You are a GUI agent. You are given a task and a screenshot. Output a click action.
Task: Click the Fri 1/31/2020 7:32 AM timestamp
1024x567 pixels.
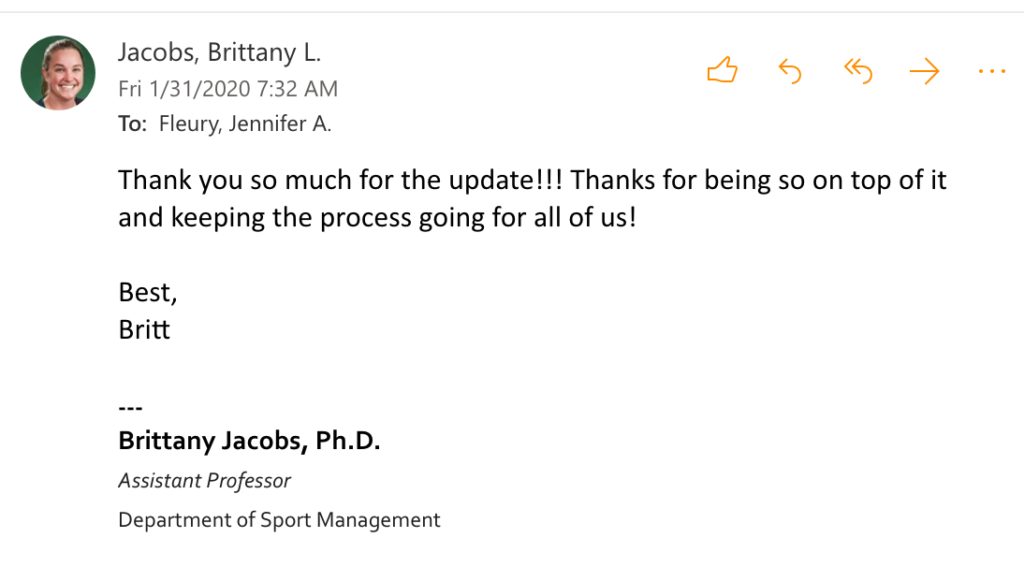pos(228,89)
